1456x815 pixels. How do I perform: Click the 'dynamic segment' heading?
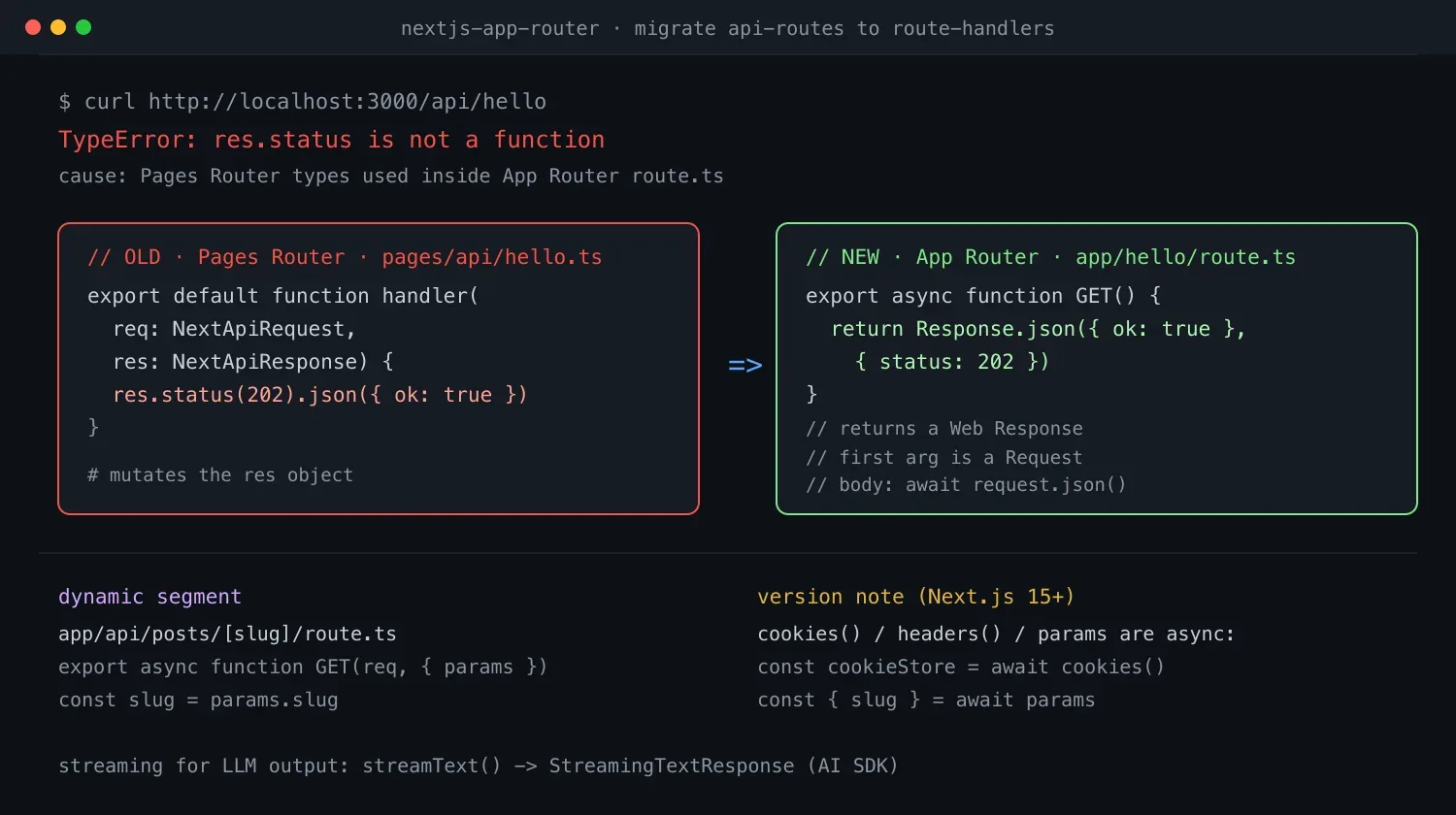(x=150, y=597)
